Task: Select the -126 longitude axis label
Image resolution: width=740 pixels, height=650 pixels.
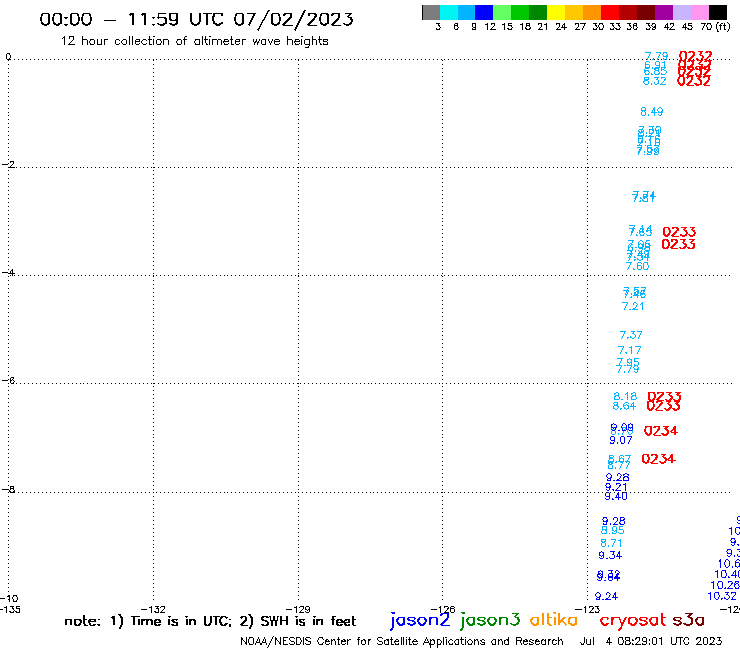Action: (443, 610)
